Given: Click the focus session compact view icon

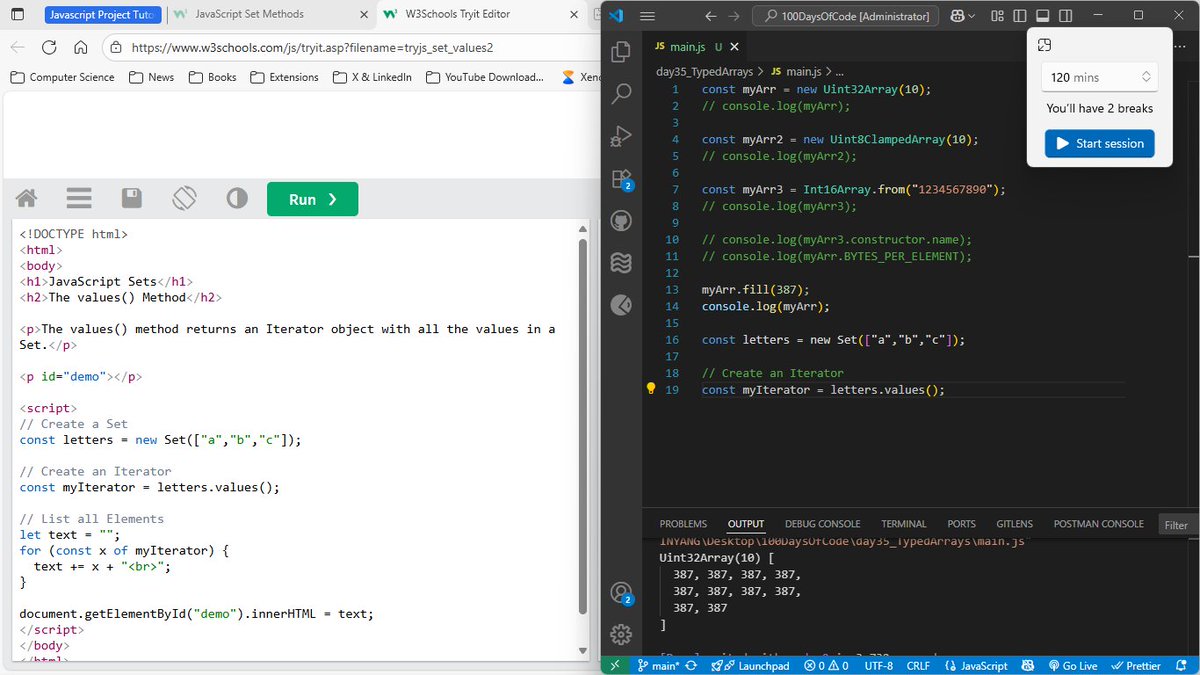Looking at the screenshot, I should 1044,45.
